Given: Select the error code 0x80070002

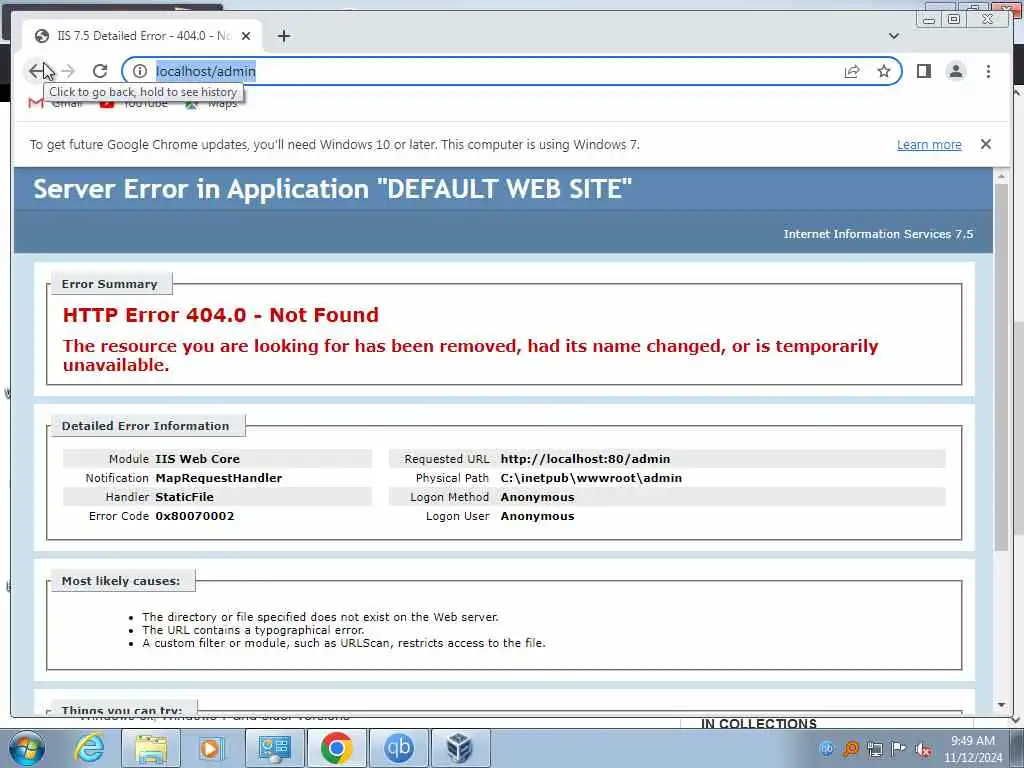Looking at the screenshot, I should click(x=195, y=516).
